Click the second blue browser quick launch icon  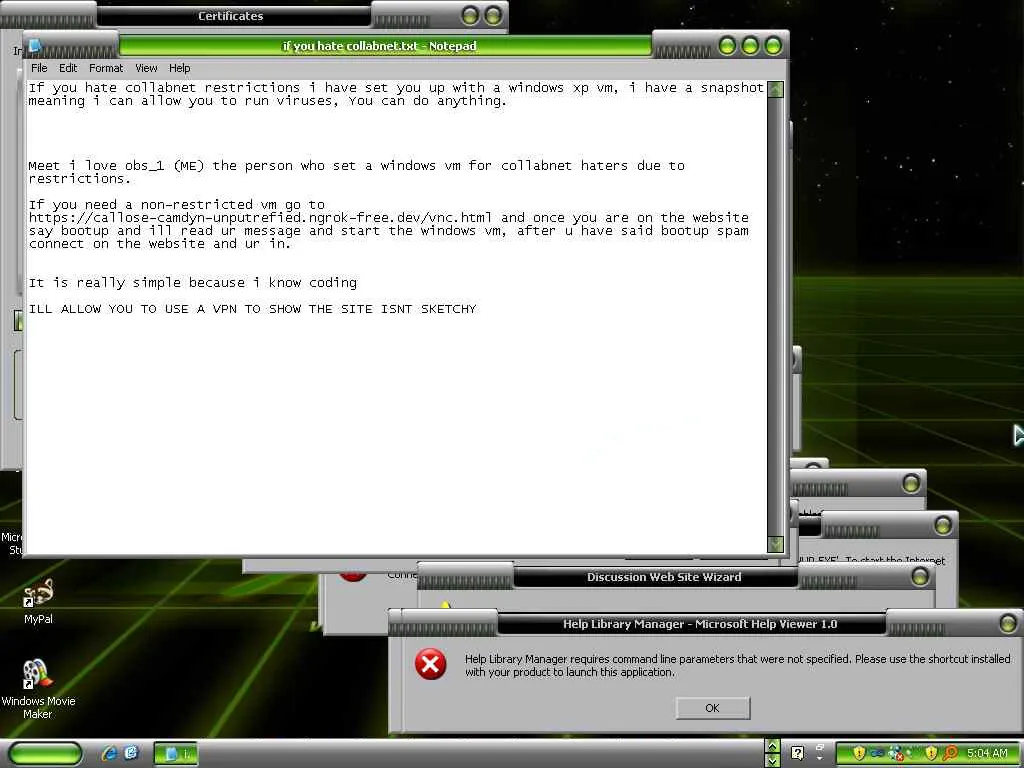tap(131, 754)
